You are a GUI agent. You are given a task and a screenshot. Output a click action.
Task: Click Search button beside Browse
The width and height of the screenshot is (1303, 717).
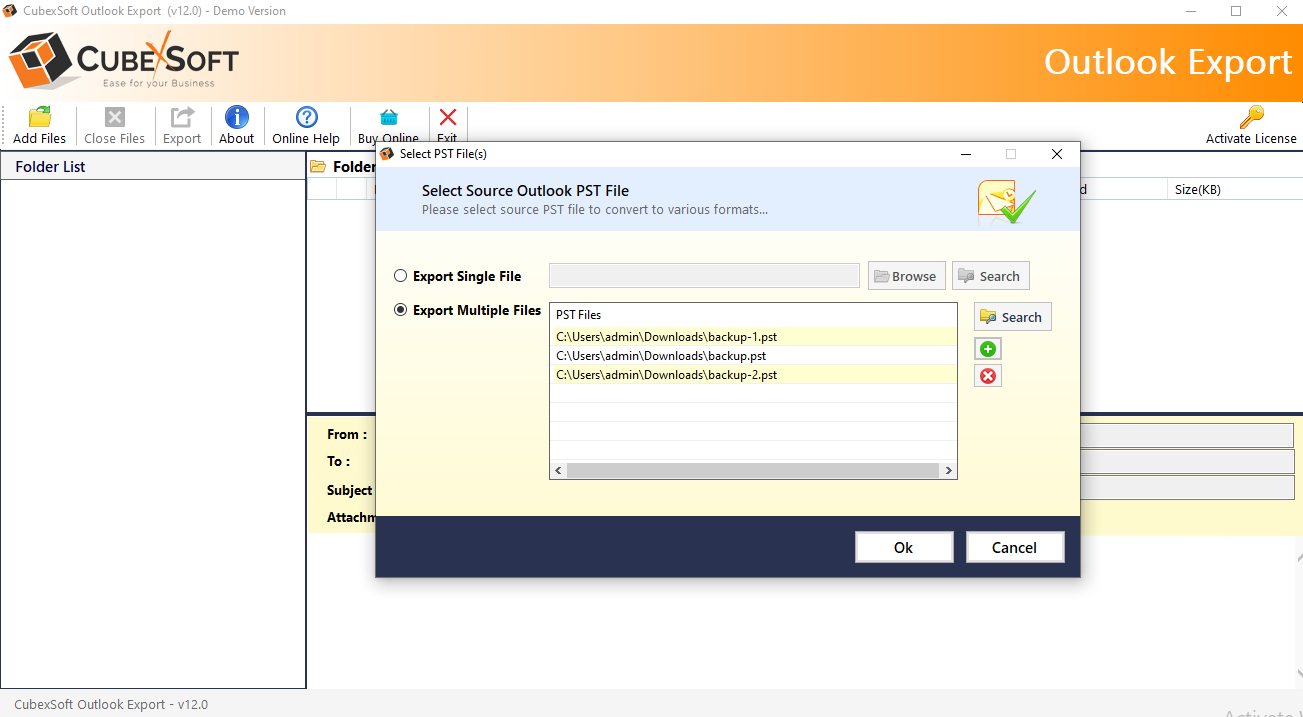tap(990, 276)
